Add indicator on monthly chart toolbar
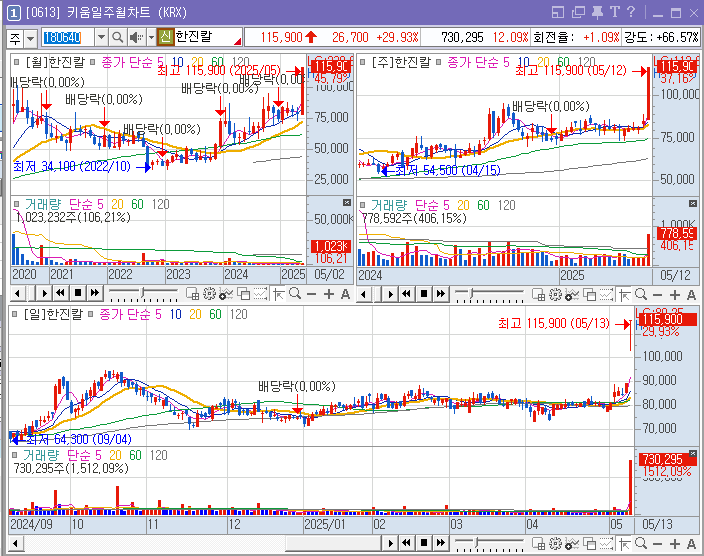The image size is (704, 556). click(226, 294)
